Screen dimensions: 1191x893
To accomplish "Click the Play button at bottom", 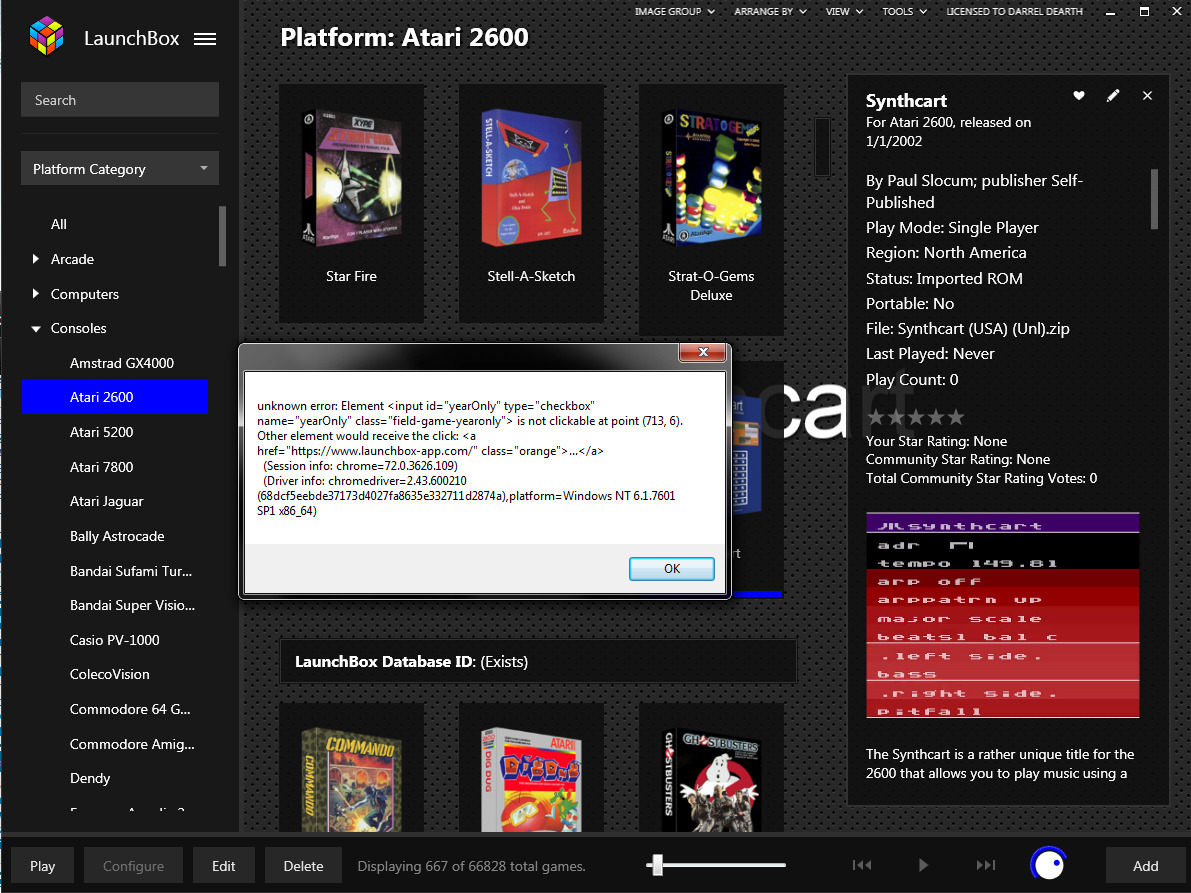I will (43, 866).
